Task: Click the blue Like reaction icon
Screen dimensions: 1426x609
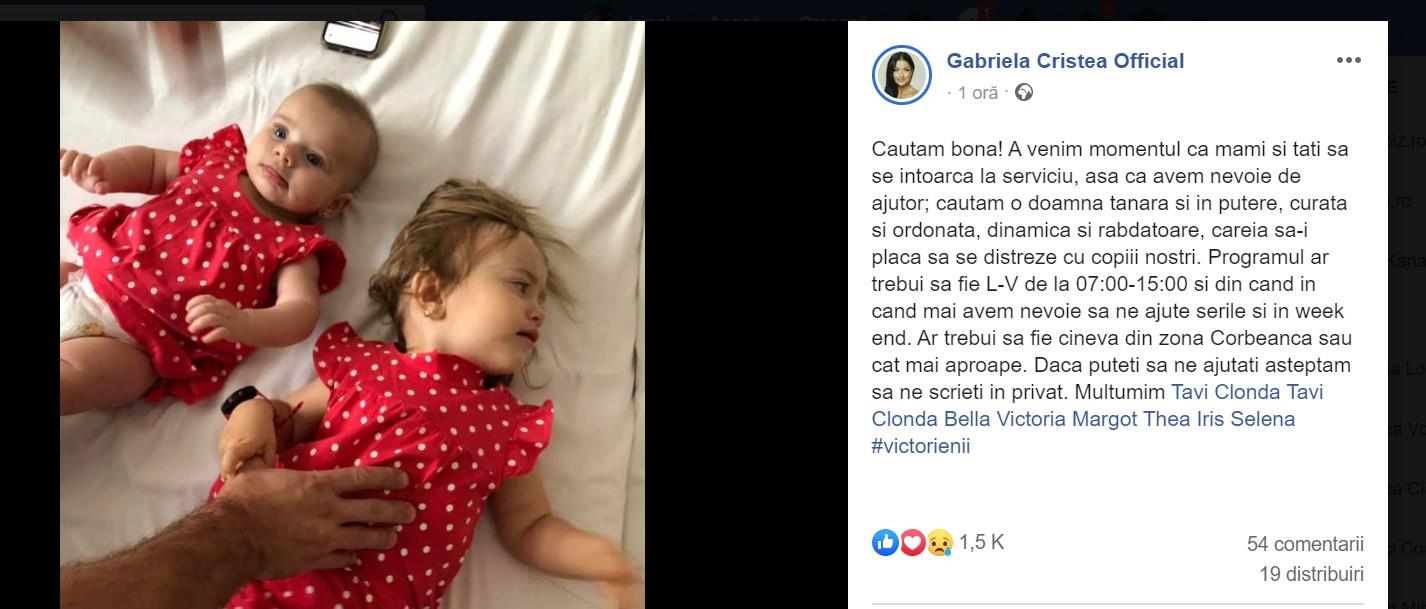Action: 885,542
